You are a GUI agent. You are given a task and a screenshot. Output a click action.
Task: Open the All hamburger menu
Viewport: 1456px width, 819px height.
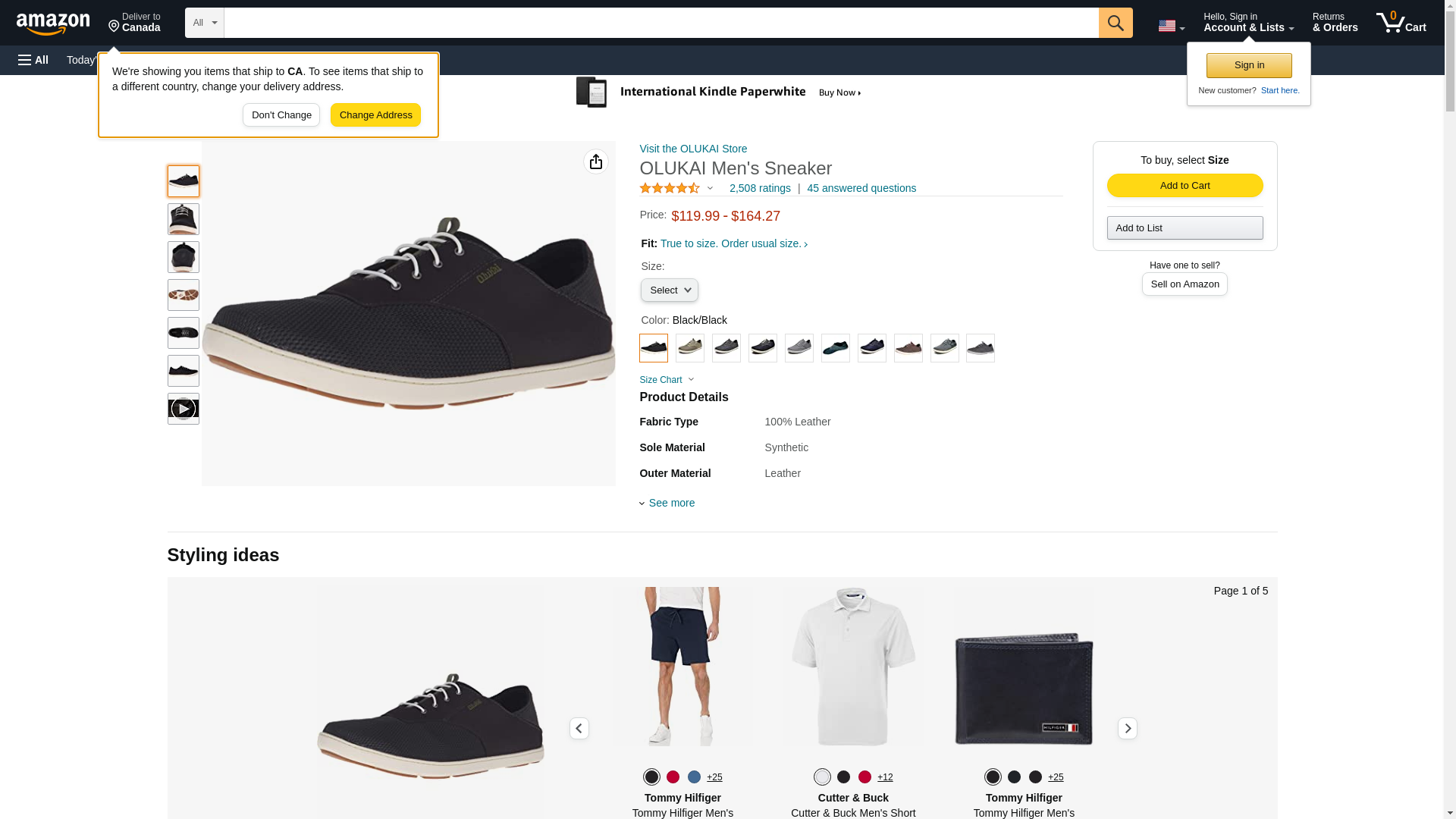pos(33,60)
